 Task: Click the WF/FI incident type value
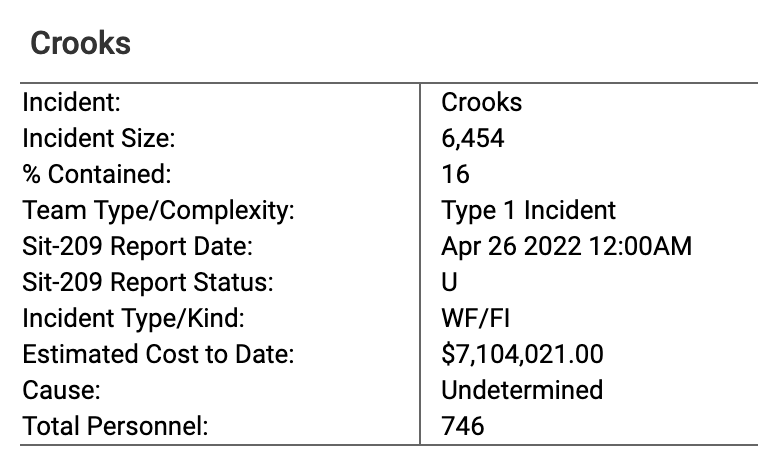click(x=476, y=318)
